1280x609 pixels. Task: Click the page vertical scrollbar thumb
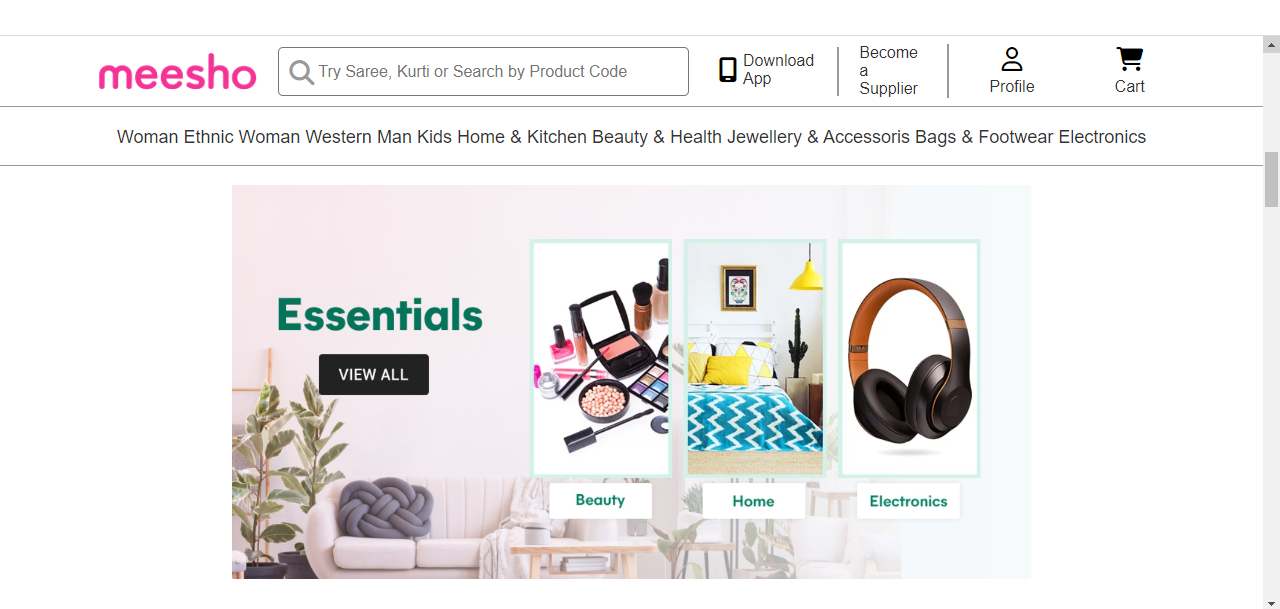tap(1271, 179)
